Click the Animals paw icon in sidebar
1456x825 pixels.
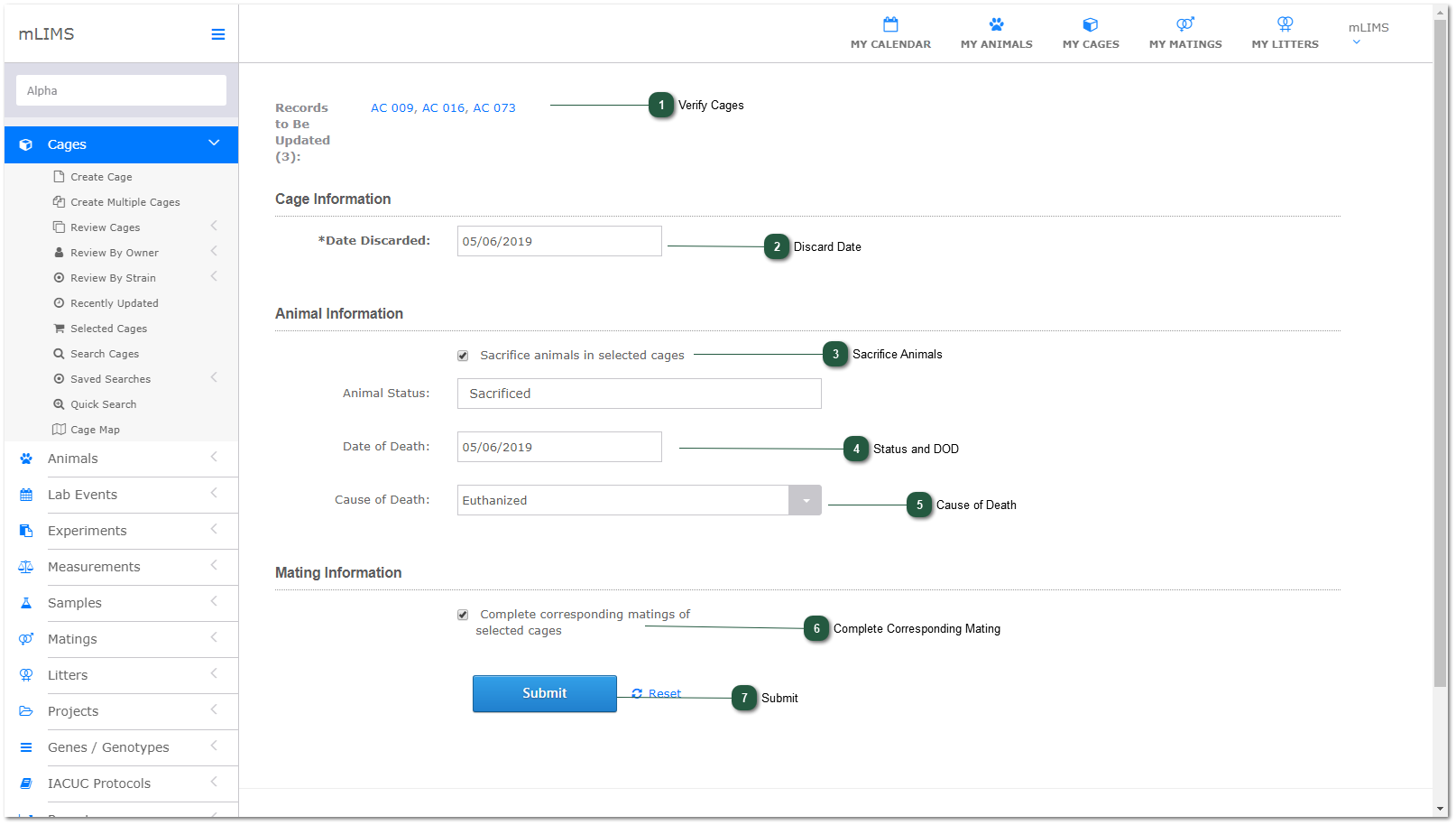[26, 459]
